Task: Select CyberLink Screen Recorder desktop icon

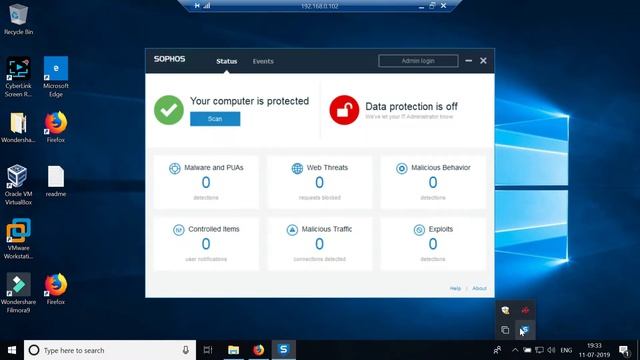Action: click(x=18, y=77)
